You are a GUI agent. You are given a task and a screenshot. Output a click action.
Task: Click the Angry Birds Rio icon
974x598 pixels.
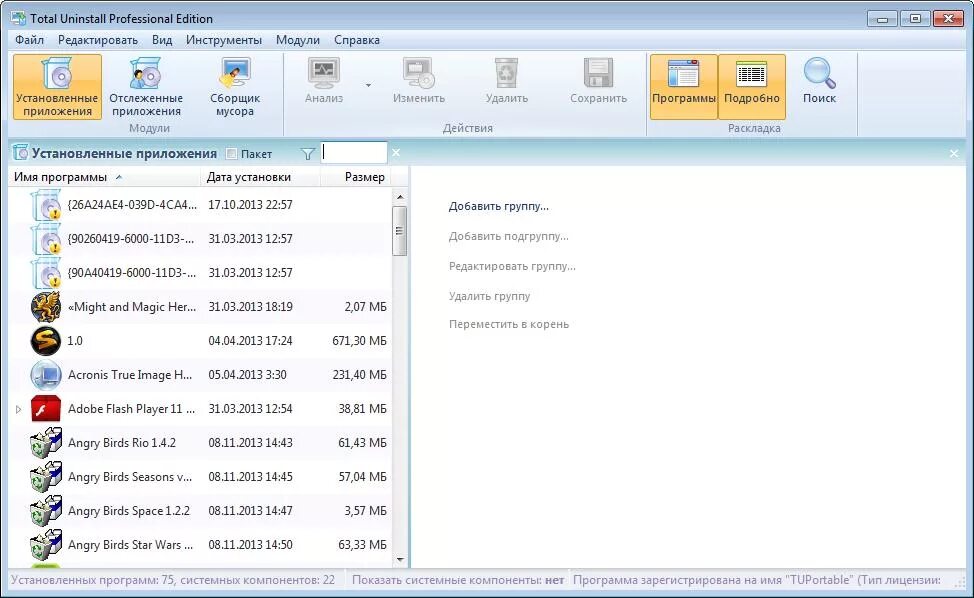point(46,443)
